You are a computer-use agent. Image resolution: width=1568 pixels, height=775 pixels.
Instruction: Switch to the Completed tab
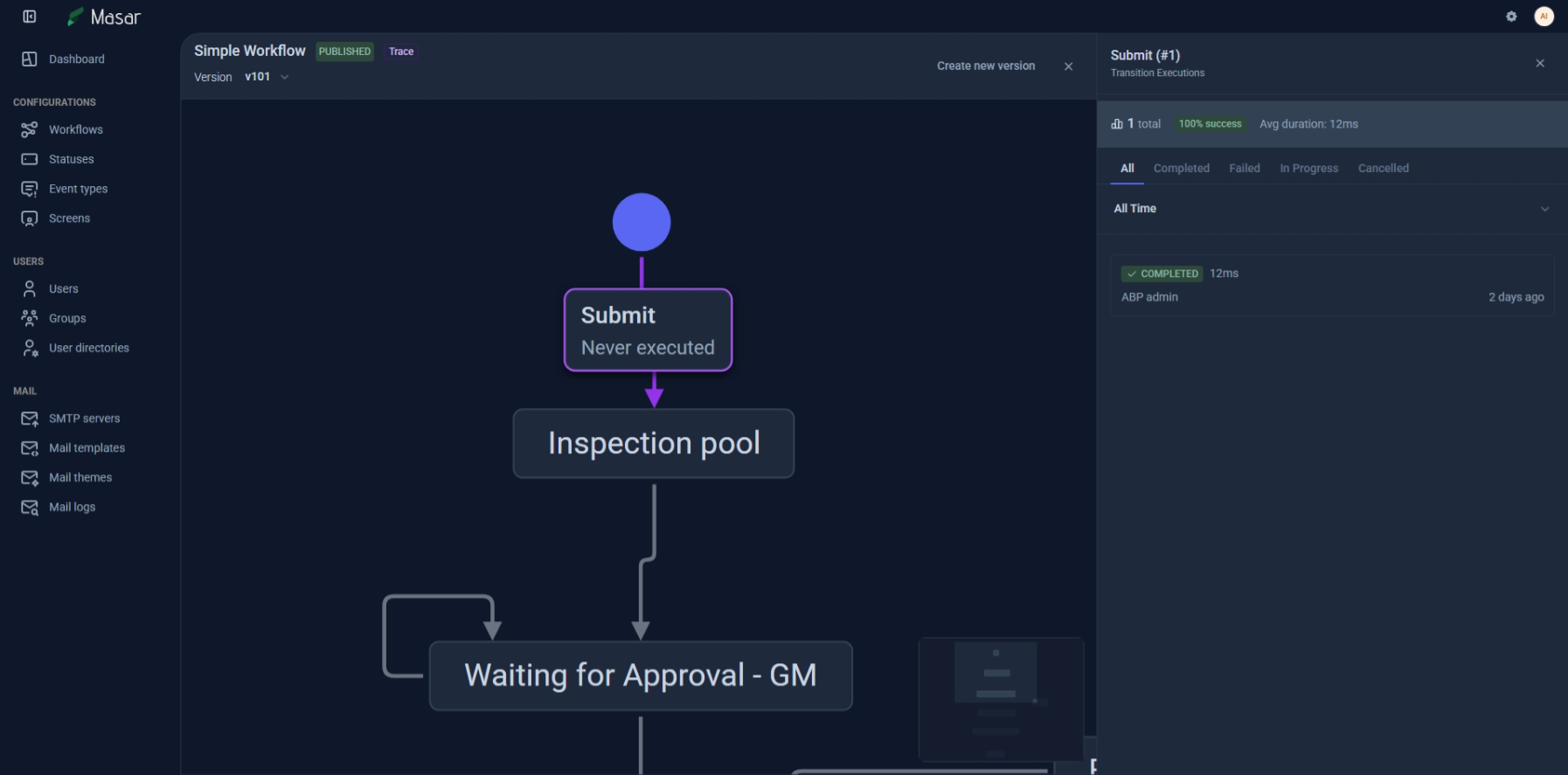click(x=1181, y=169)
